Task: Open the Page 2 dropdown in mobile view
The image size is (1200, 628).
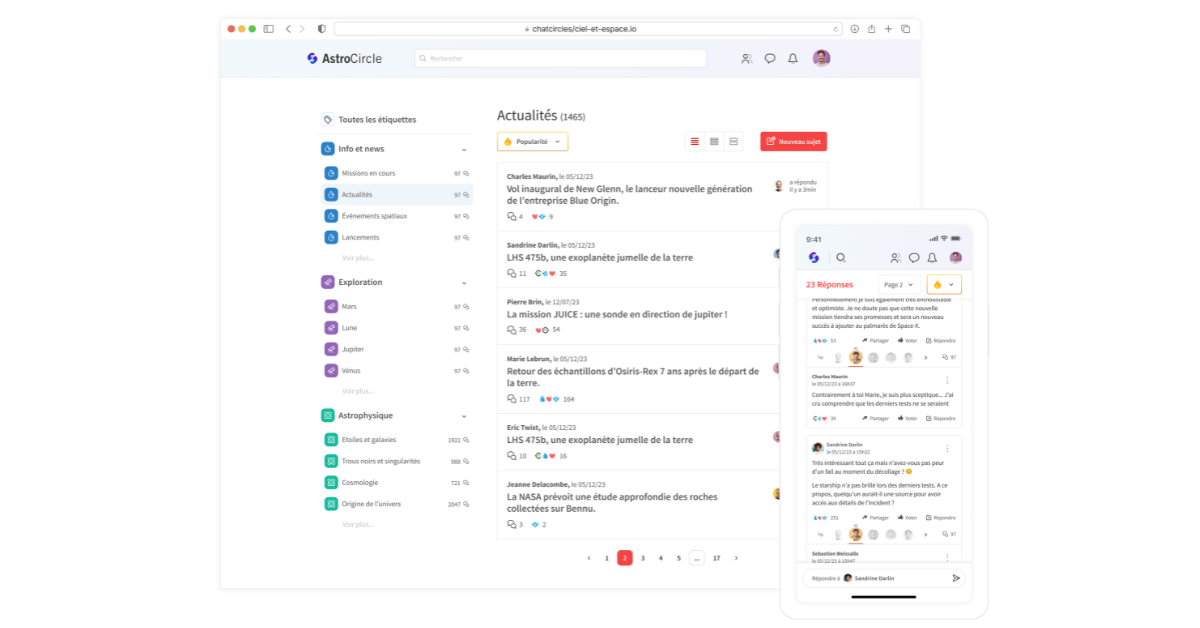Action: coord(898,285)
